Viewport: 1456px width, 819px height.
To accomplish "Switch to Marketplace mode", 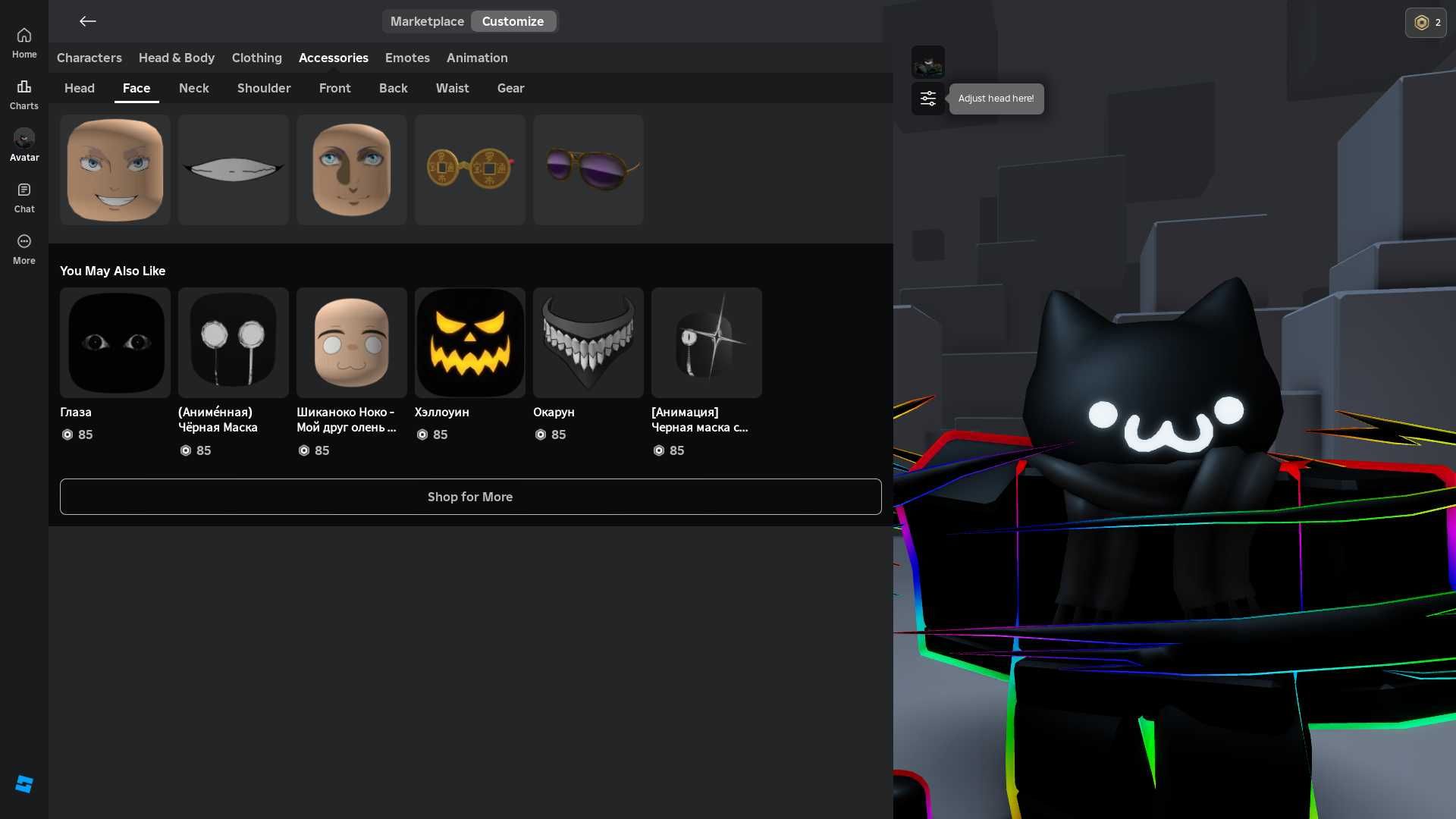I will point(427,21).
